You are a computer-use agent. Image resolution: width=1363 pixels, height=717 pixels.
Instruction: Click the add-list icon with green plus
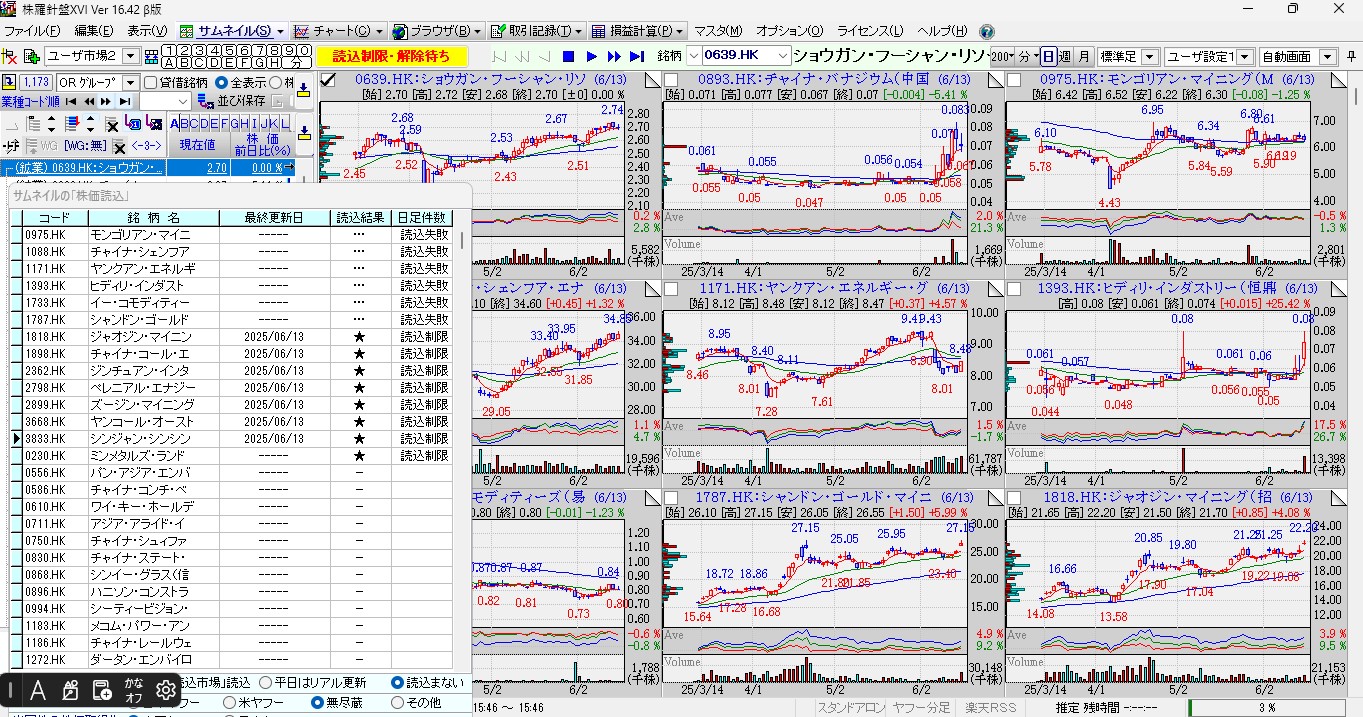pyautogui.click(x=31, y=56)
